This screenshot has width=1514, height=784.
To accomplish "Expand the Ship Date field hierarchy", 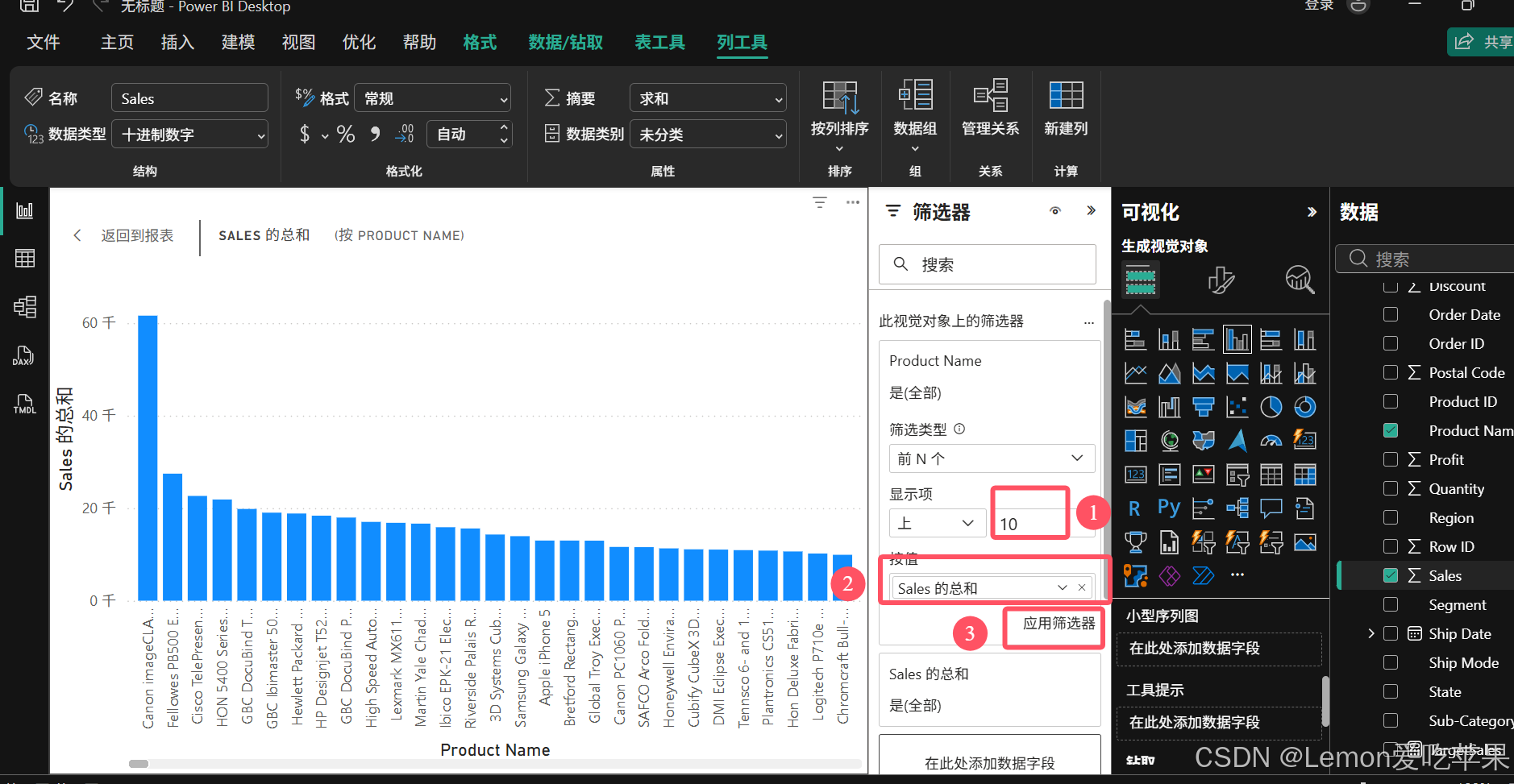I will click(1371, 633).
